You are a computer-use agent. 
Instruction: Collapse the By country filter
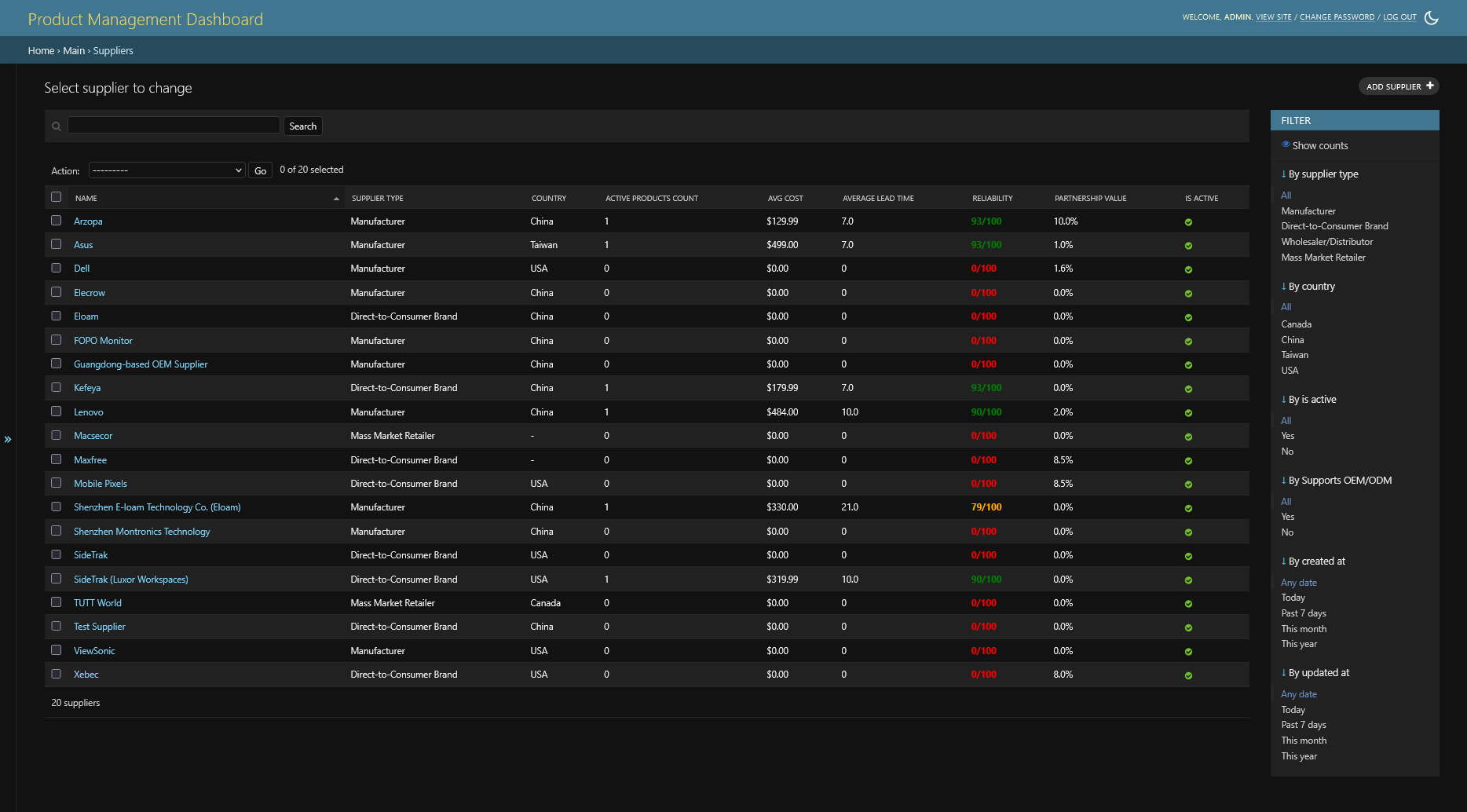pyautogui.click(x=1308, y=287)
